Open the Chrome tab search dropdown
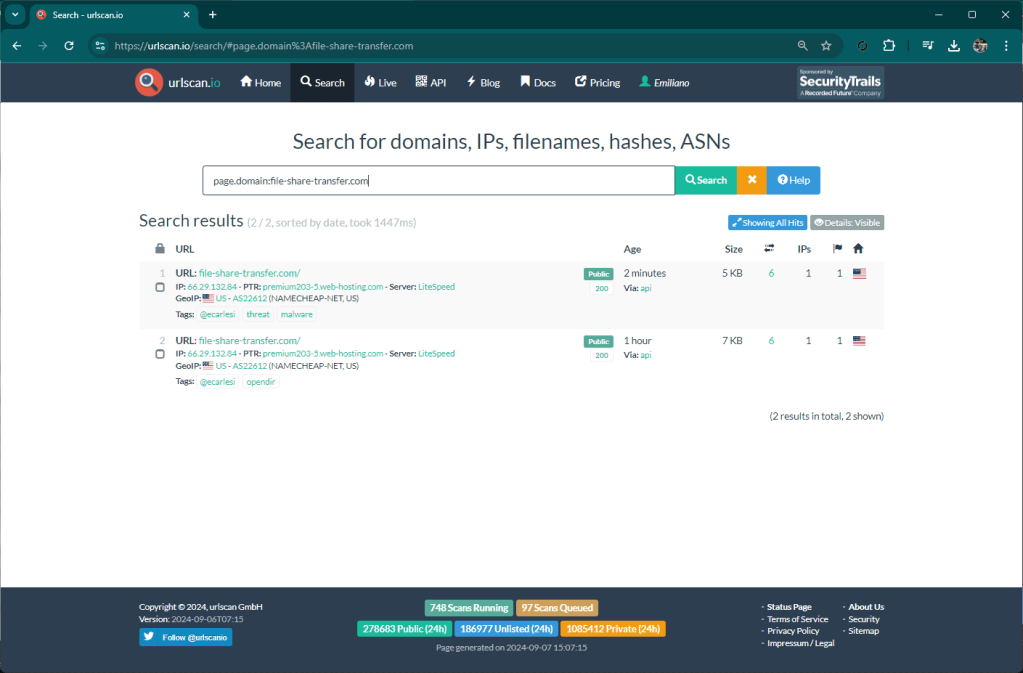The width and height of the screenshot is (1023, 673). (x=16, y=15)
